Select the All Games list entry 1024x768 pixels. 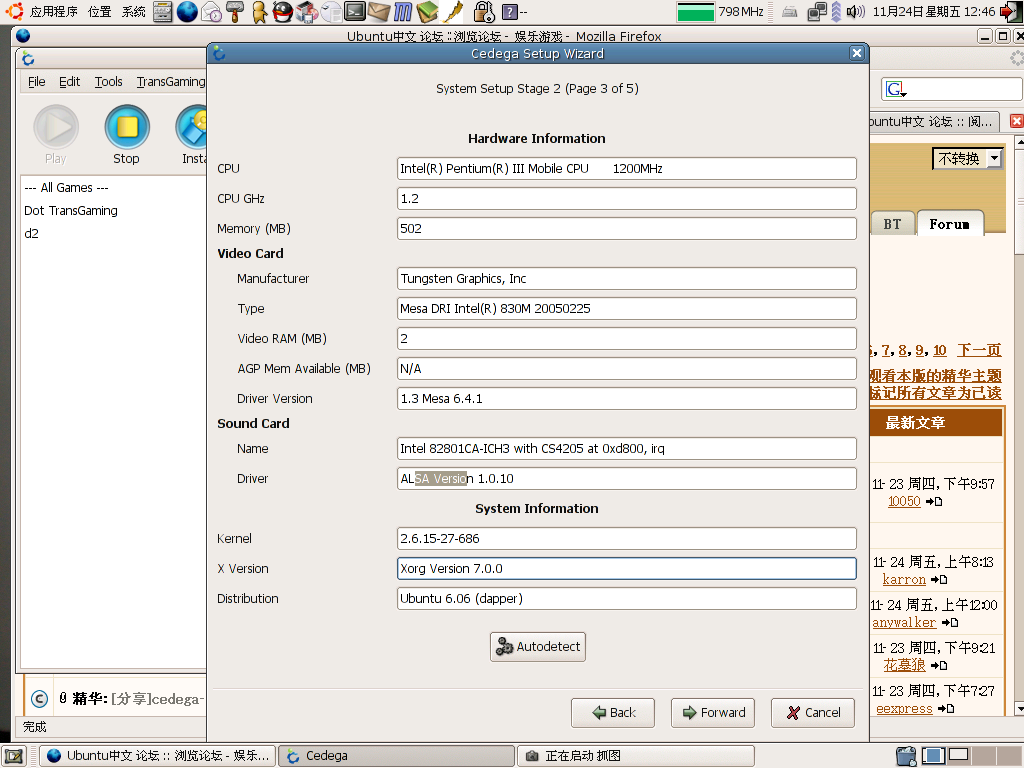click(67, 188)
